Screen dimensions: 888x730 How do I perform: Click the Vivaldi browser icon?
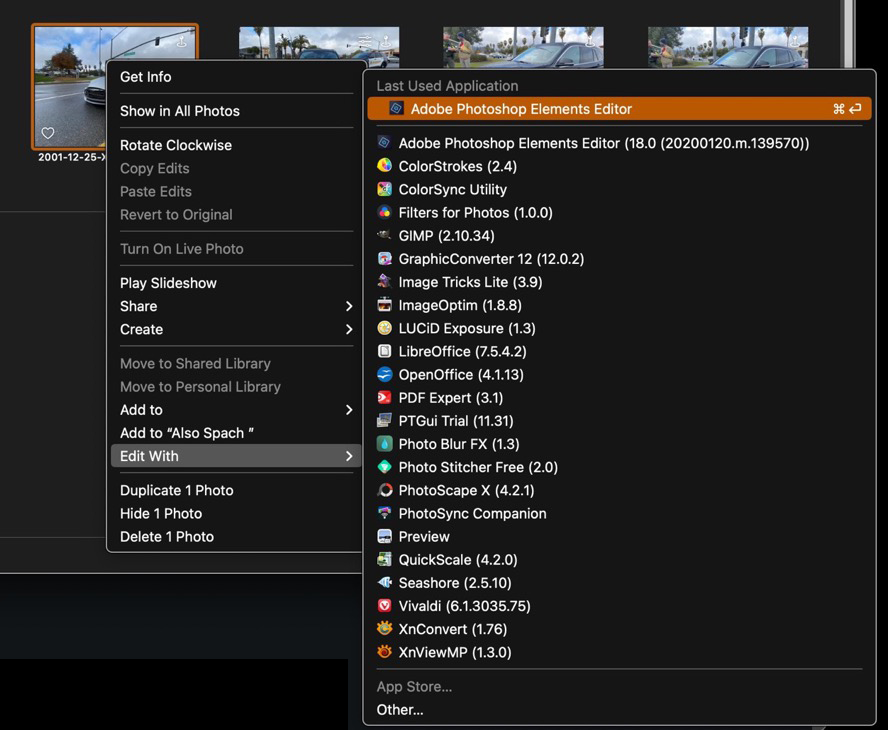pos(385,605)
